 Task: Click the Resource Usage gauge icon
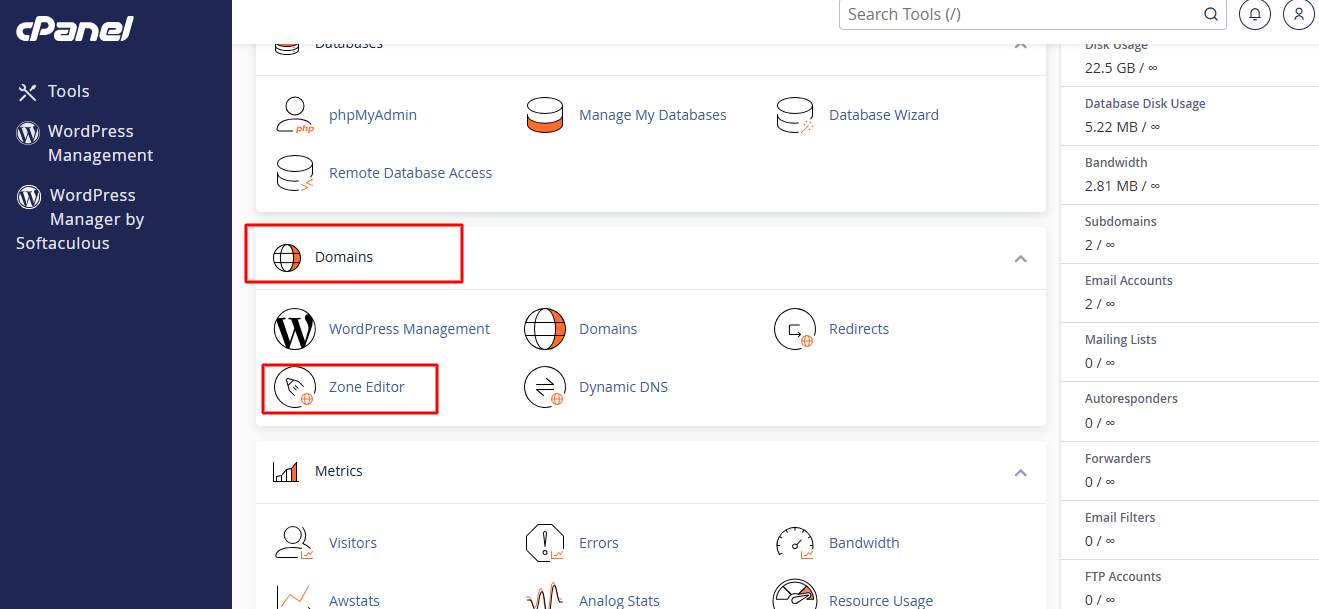795,595
